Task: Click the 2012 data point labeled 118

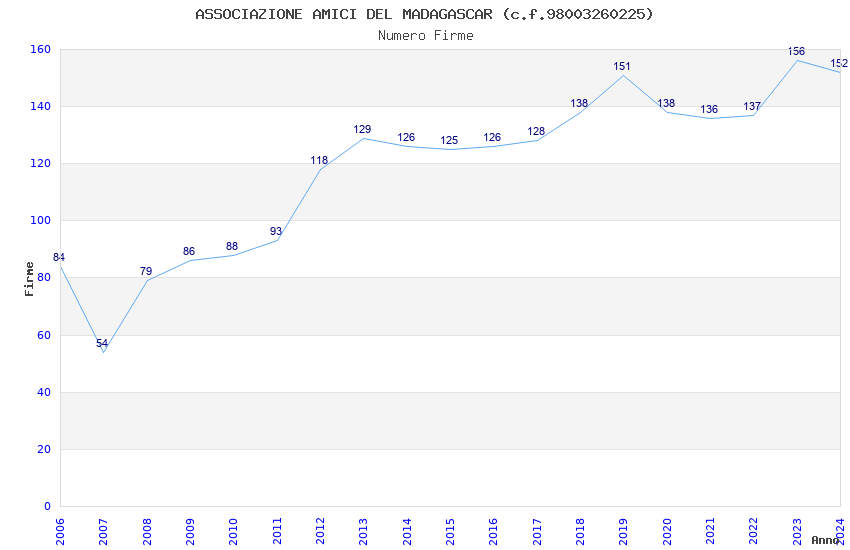Action: tap(319, 160)
